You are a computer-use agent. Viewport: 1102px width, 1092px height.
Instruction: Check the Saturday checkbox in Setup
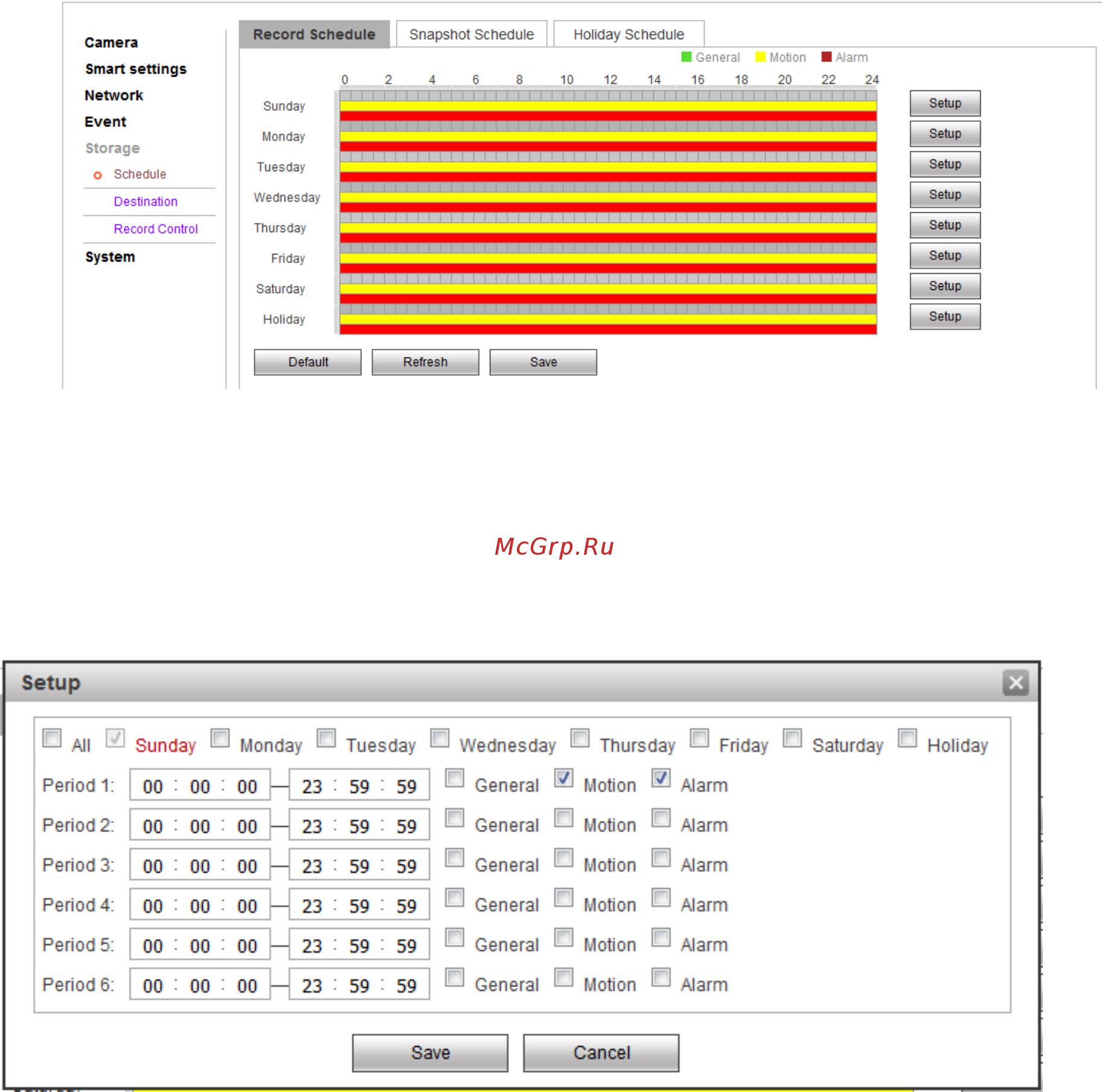click(x=793, y=738)
